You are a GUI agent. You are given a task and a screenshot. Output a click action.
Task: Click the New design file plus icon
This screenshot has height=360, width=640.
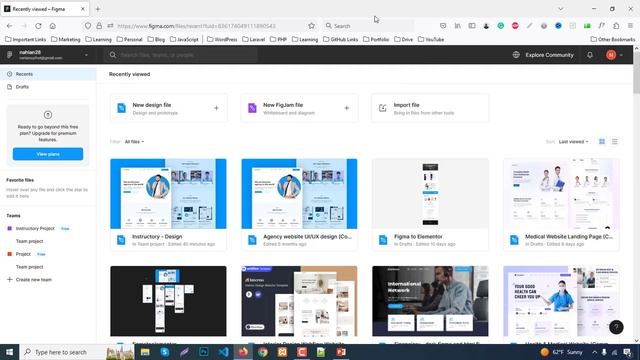pos(216,108)
